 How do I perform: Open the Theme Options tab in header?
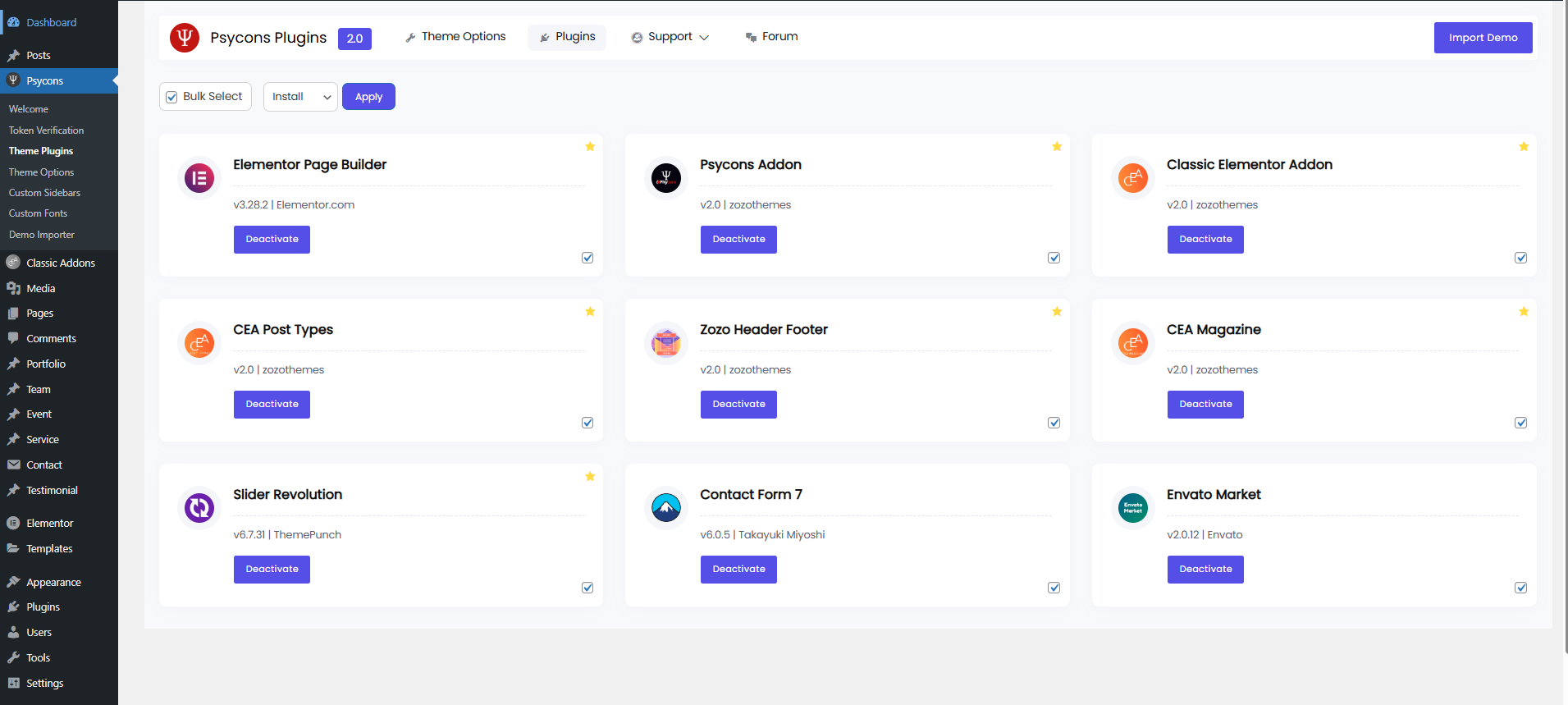455,37
